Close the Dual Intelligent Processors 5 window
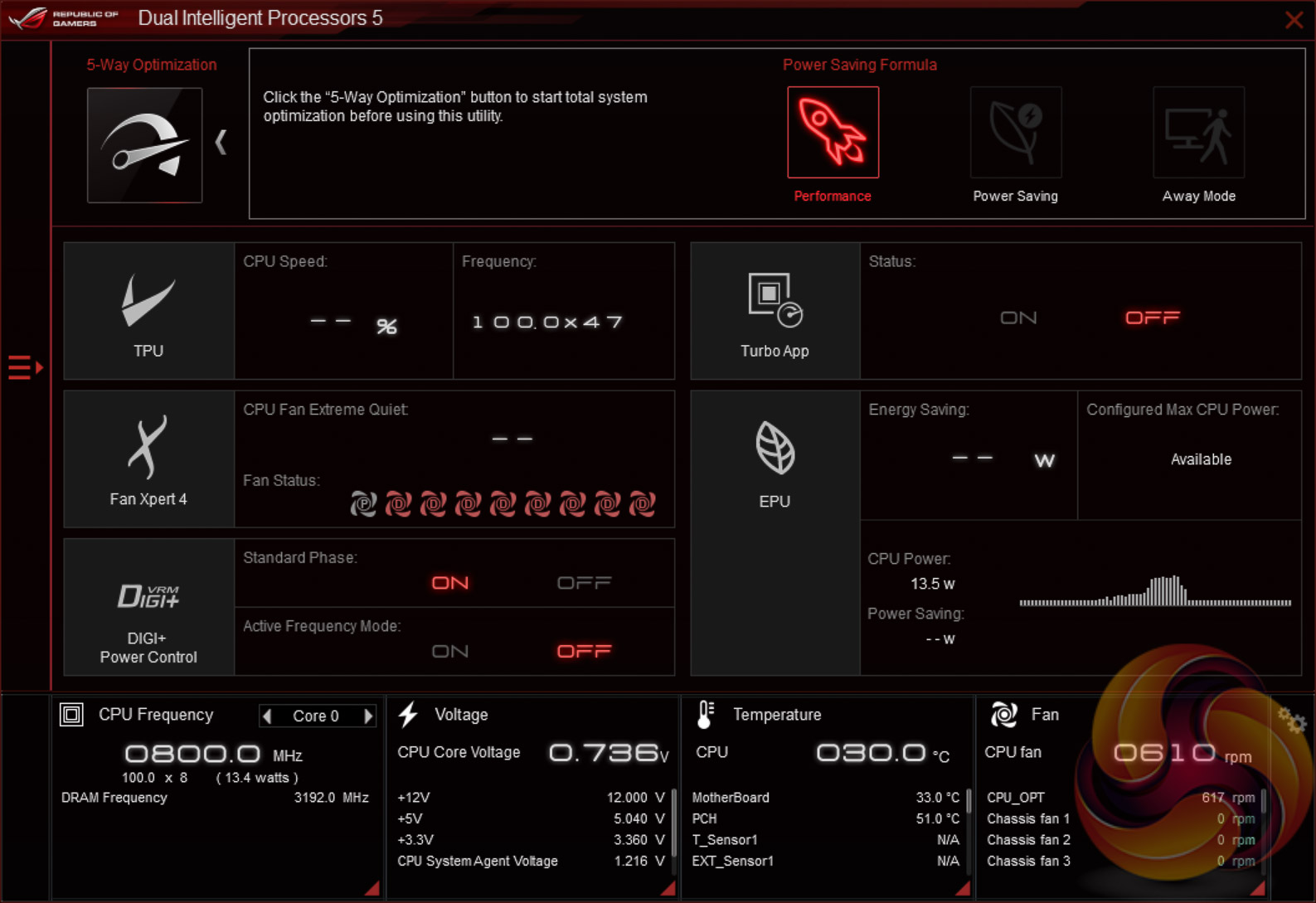This screenshot has width=1316, height=903. click(x=1294, y=19)
